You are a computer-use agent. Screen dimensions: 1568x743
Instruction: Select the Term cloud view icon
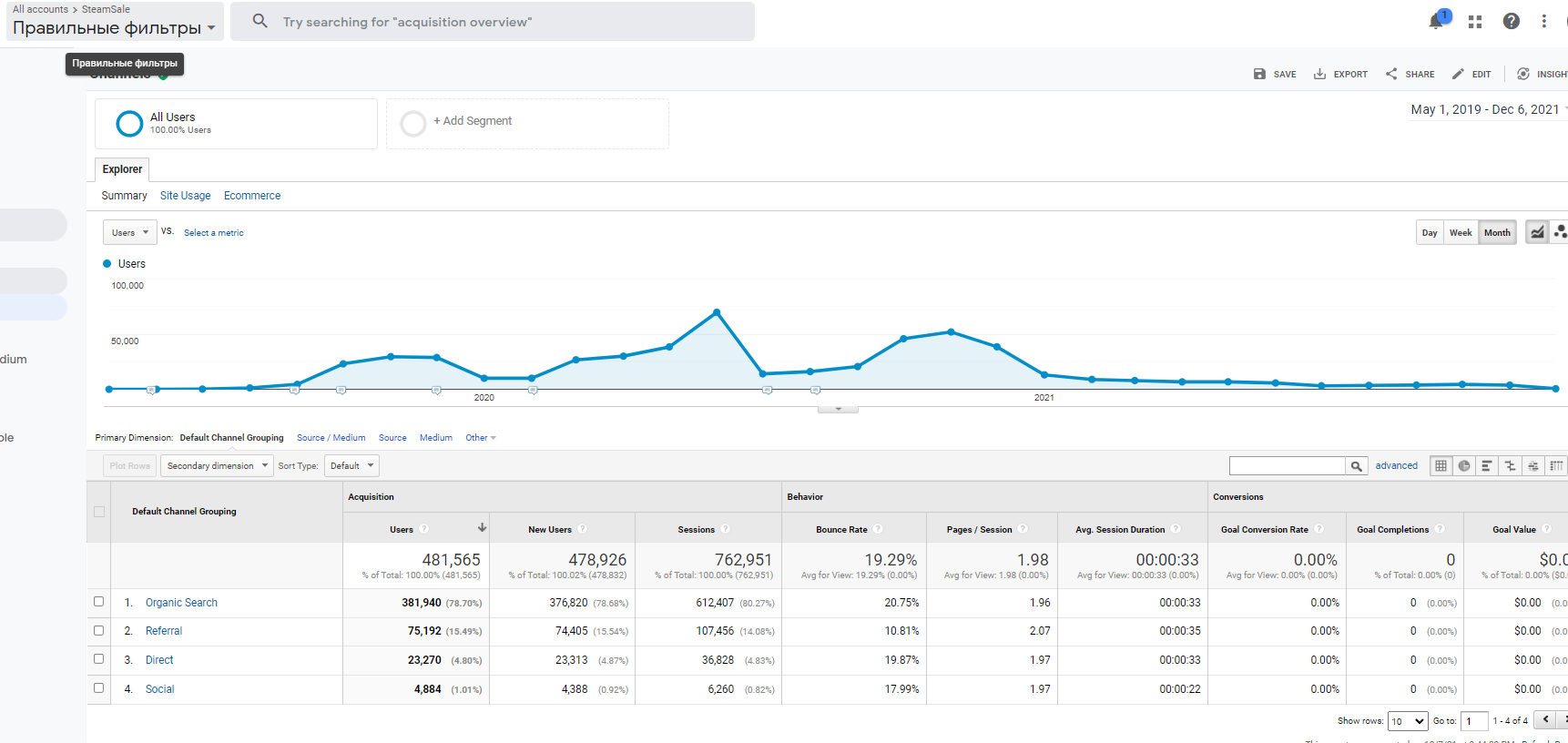[1533, 466]
